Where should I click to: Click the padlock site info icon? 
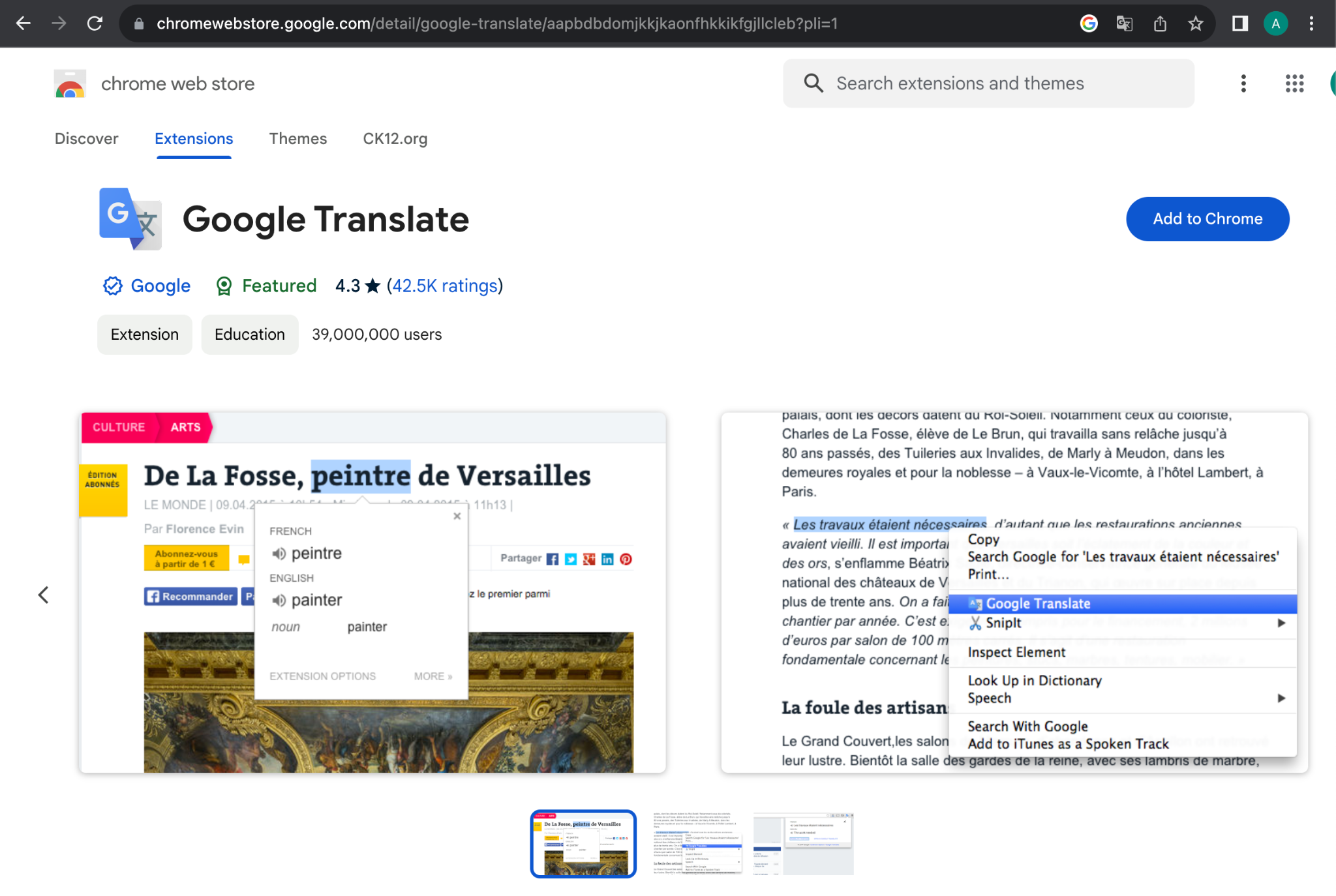tap(138, 24)
